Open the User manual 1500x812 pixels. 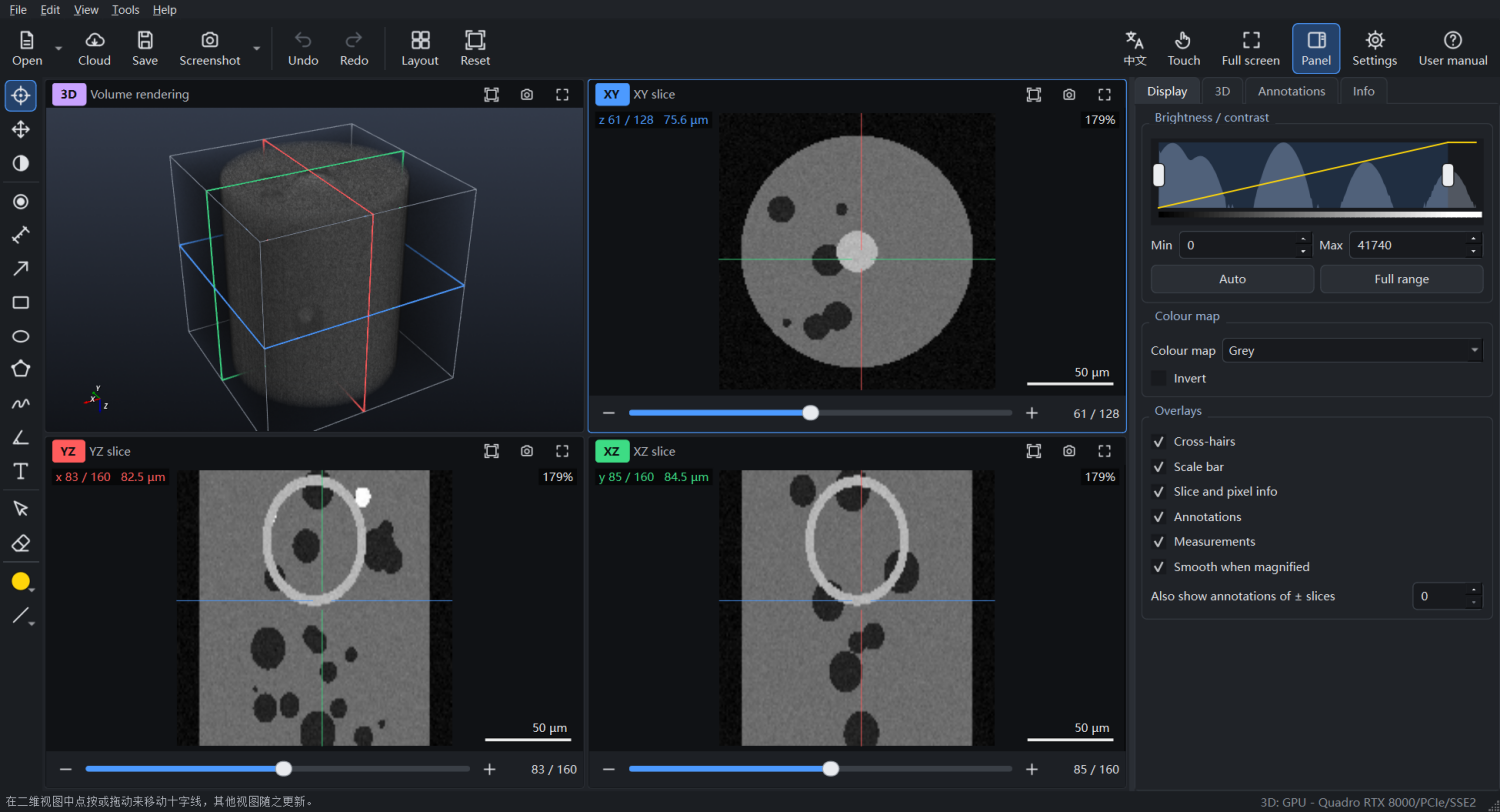[1453, 48]
